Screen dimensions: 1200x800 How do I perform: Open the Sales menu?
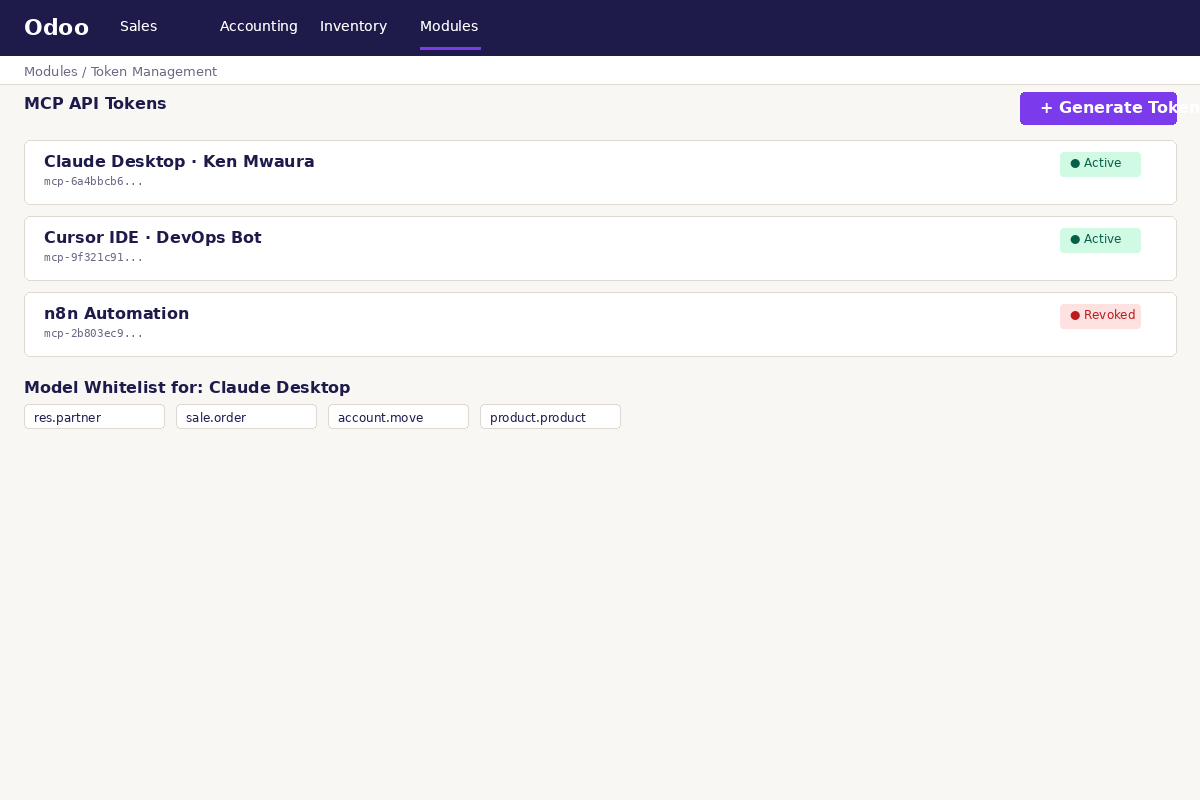click(x=138, y=26)
